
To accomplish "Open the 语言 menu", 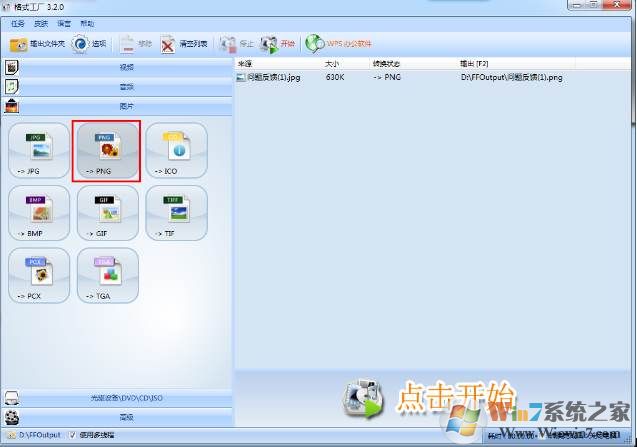I will [x=64, y=24].
